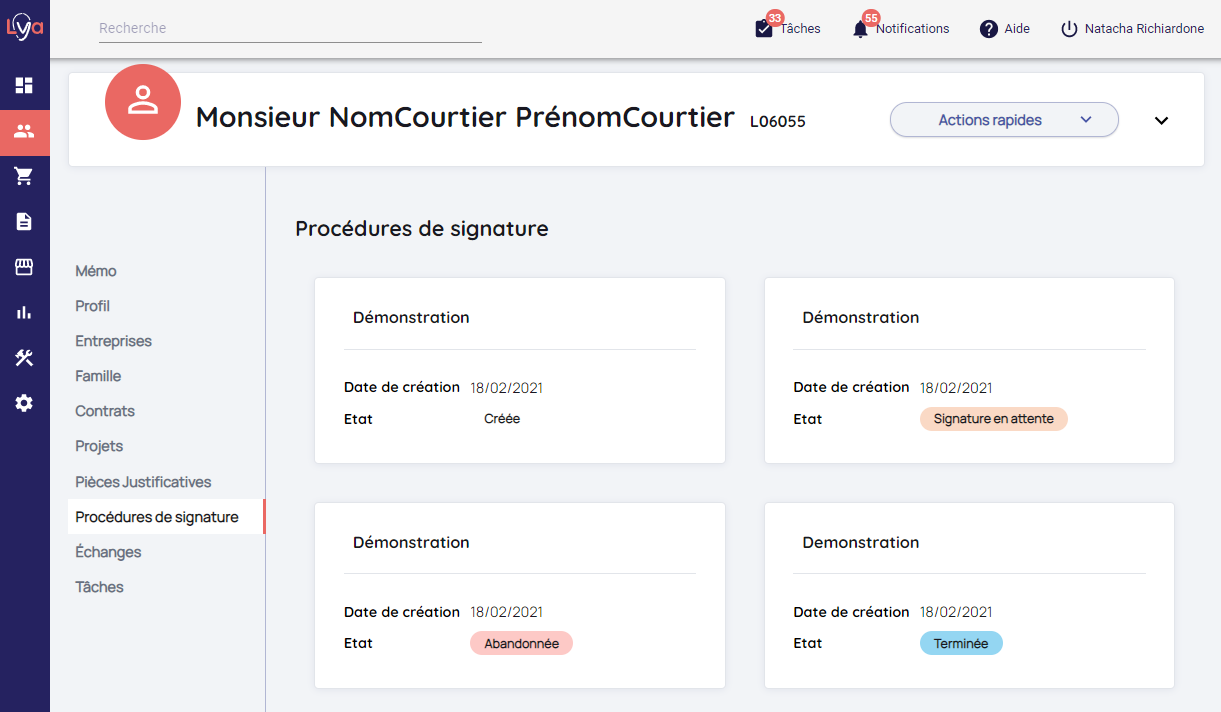
Task: Open the Tâches checklist icon in header
Action: coord(764,29)
